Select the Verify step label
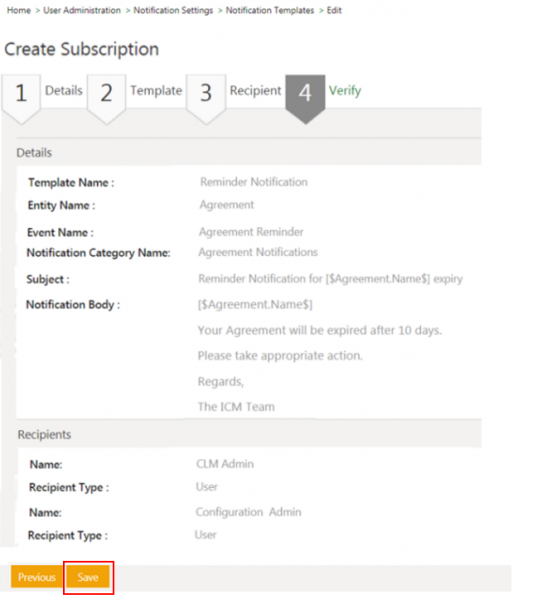Viewport: 542px width, 599px height. [345, 91]
